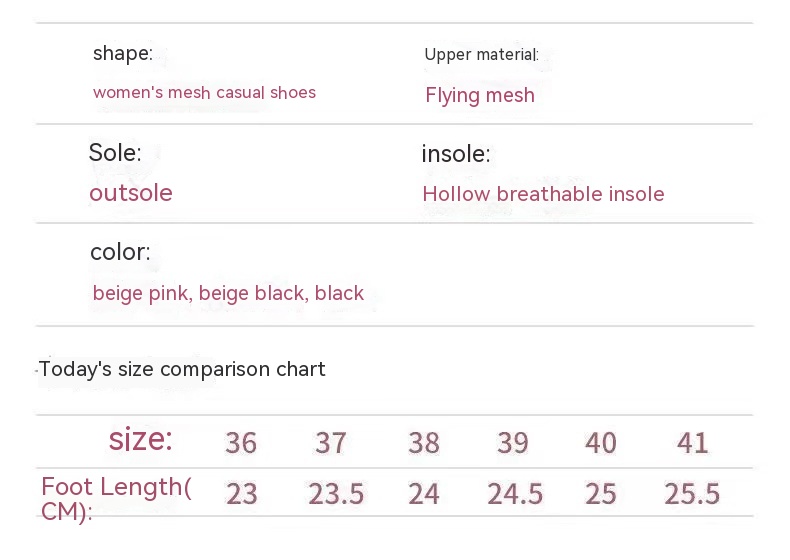
Task: Select the 'Flying mesh' material value
Action: point(480,96)
